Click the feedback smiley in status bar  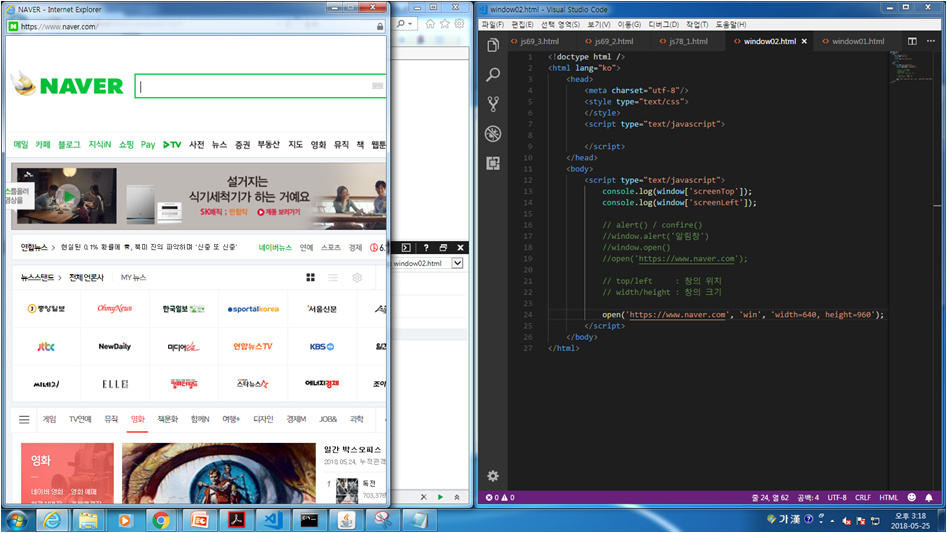click(x=911, y=497)
